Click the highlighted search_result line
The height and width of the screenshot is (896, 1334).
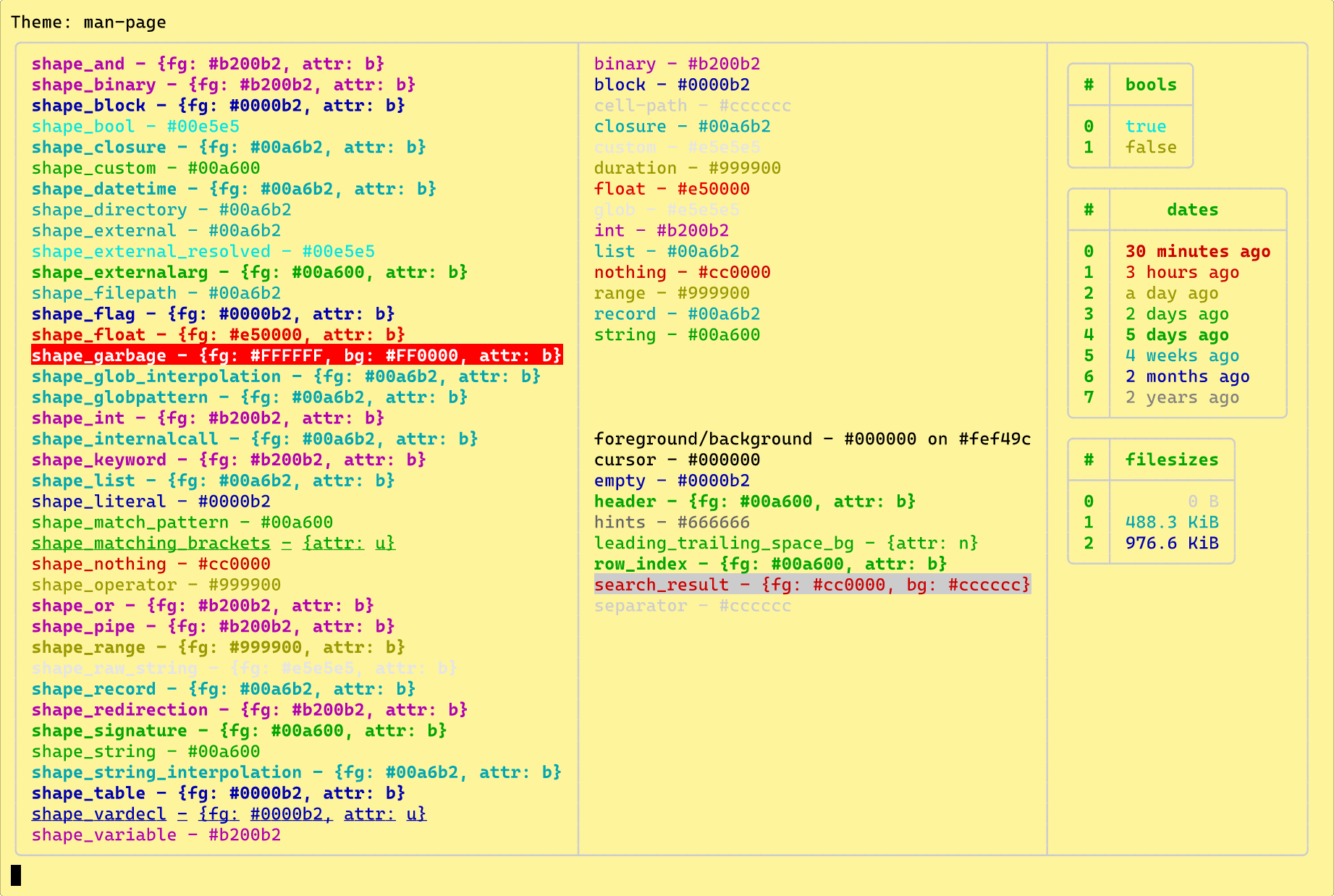point(812,585)
